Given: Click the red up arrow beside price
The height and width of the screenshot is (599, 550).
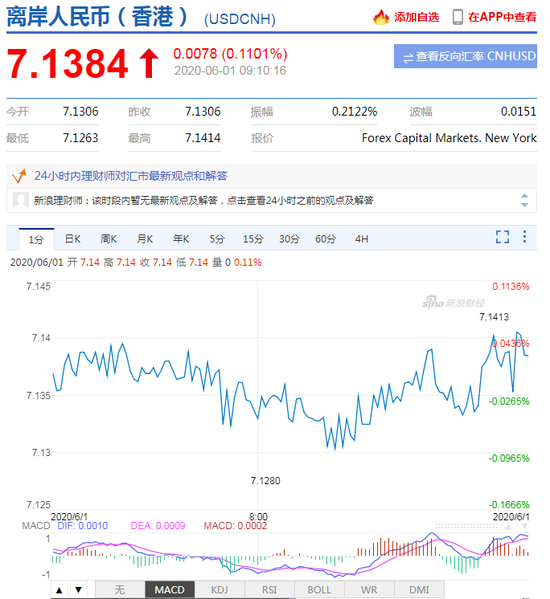Looking at the screenshot, I should pos(149,63).
